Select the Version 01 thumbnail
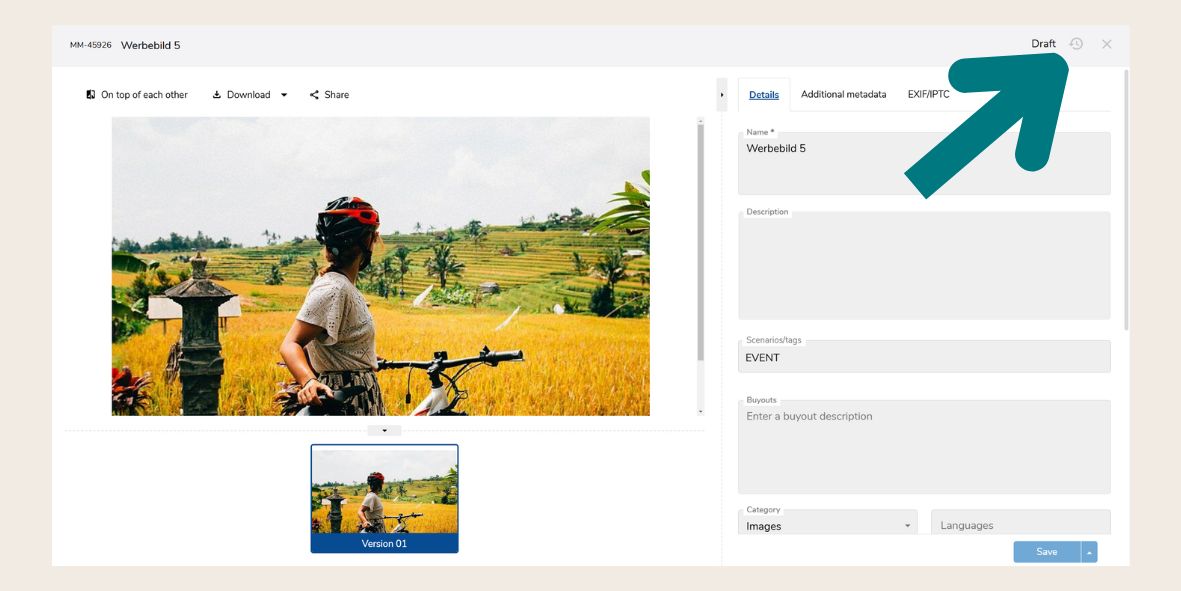The width and height of the screenshot is (1181, 591). tap(384, 498)
